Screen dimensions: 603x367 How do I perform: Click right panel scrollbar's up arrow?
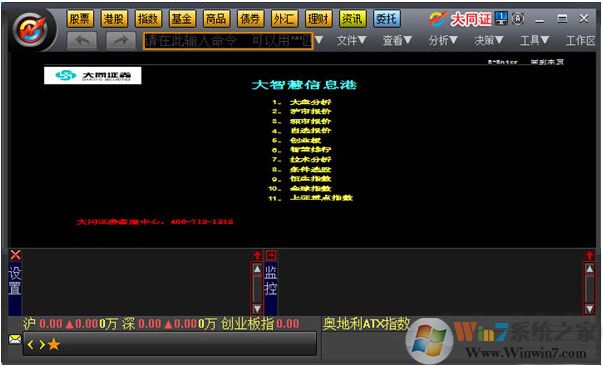[x=589, y=268]
